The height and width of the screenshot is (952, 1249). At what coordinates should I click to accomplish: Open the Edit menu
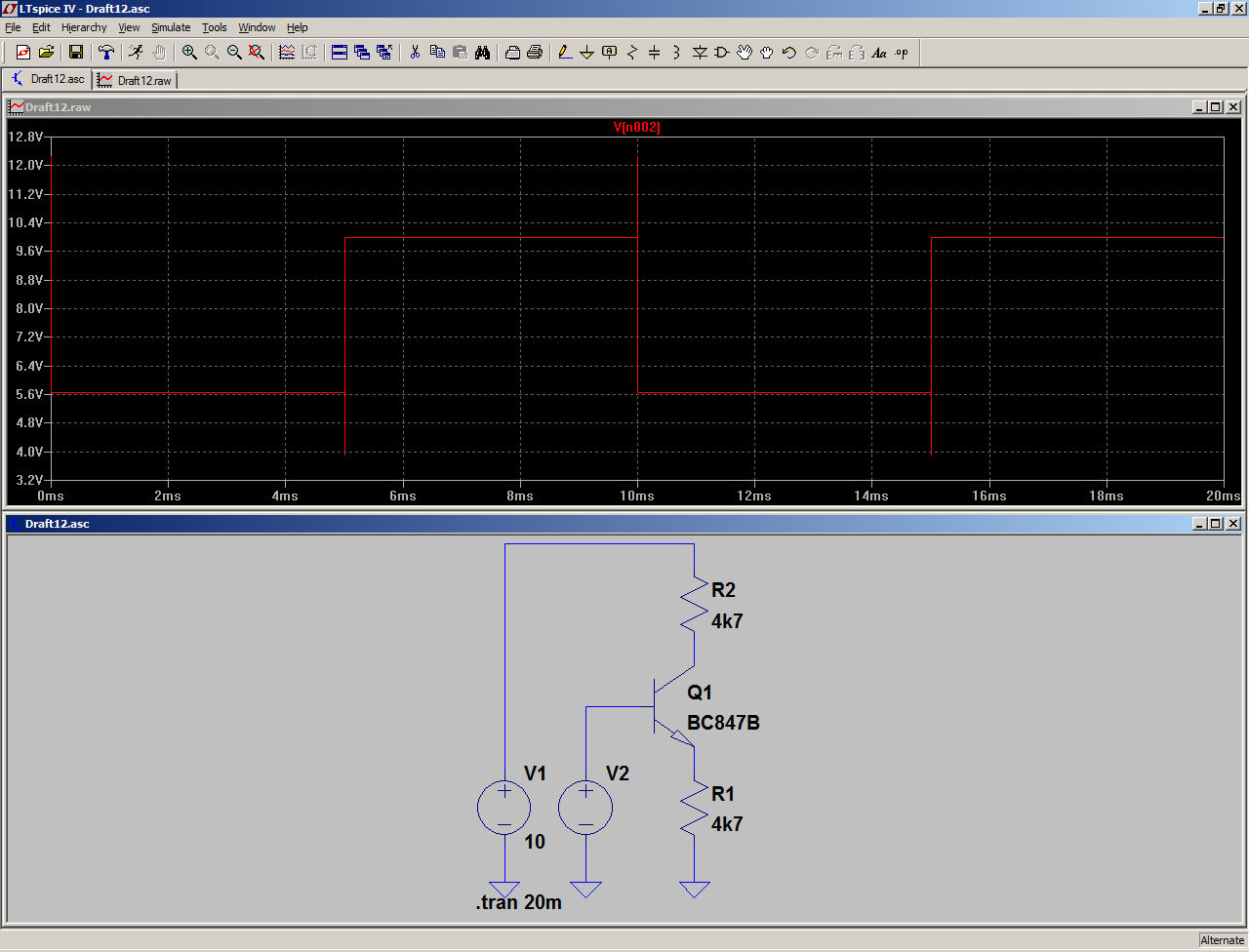[x=41, y=27]
